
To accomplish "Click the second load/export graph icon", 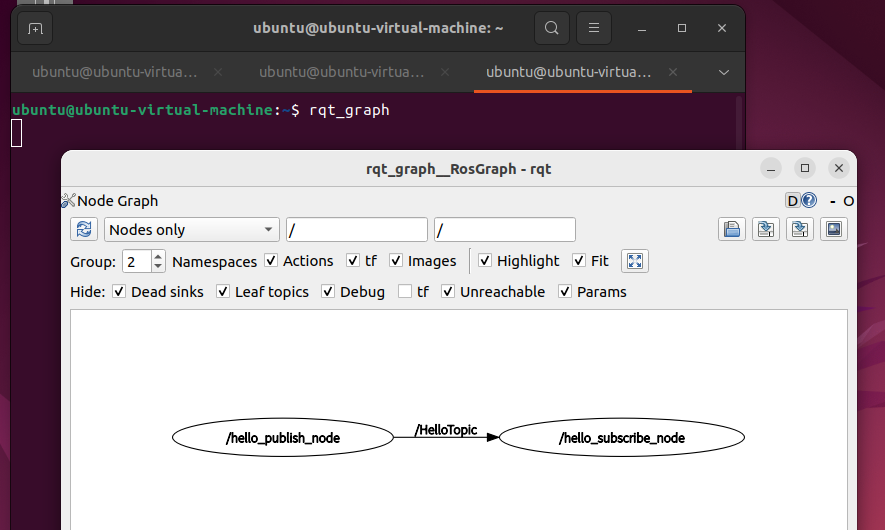I will [x=800, y=230].
